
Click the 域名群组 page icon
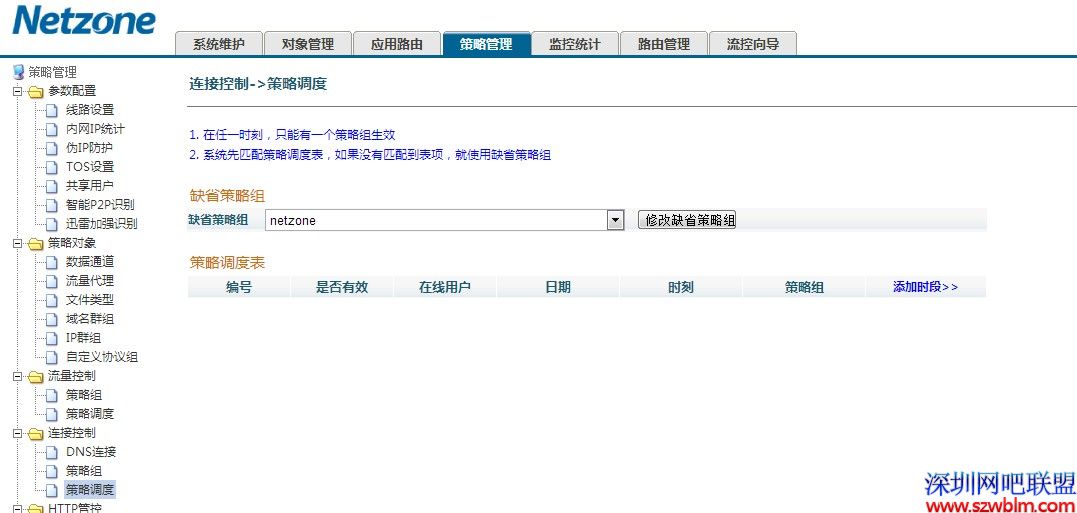[x=52, y=319]
